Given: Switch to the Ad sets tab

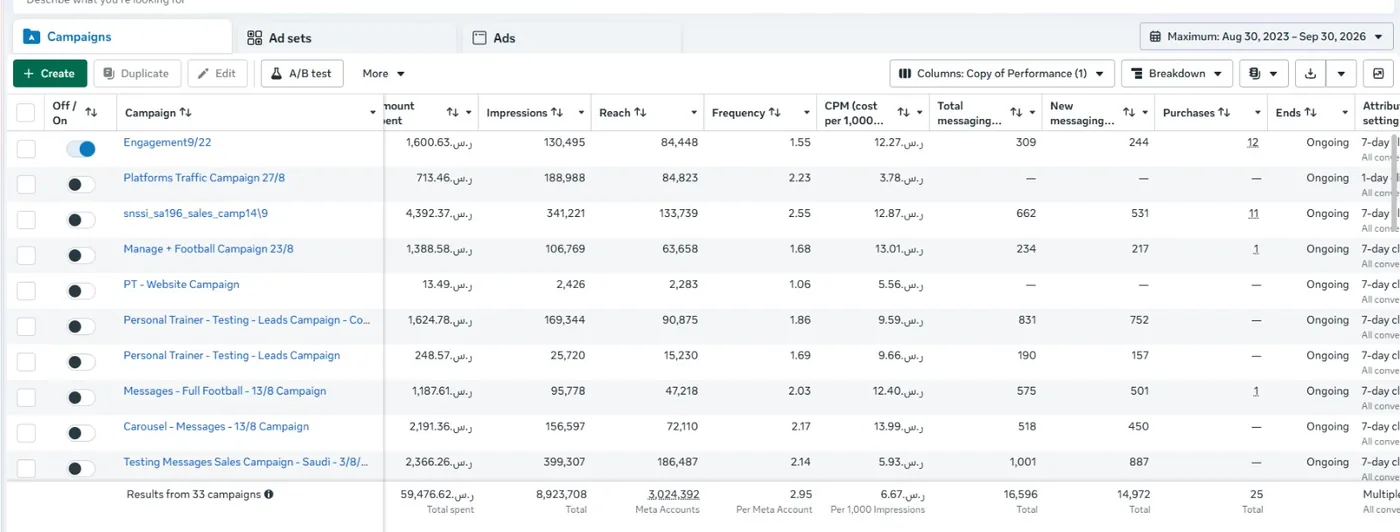Looking at the screenshot, I should click(x=347, y=38).
